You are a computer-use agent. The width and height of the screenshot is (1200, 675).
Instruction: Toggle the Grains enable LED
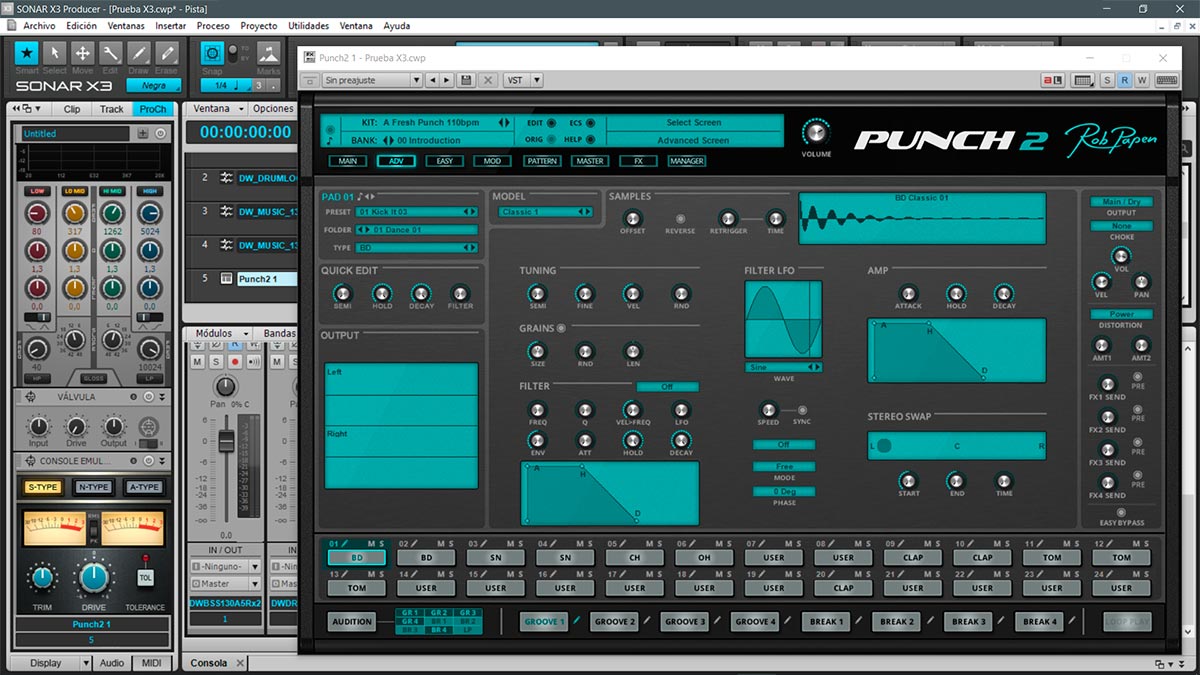(x=561, y=328)
